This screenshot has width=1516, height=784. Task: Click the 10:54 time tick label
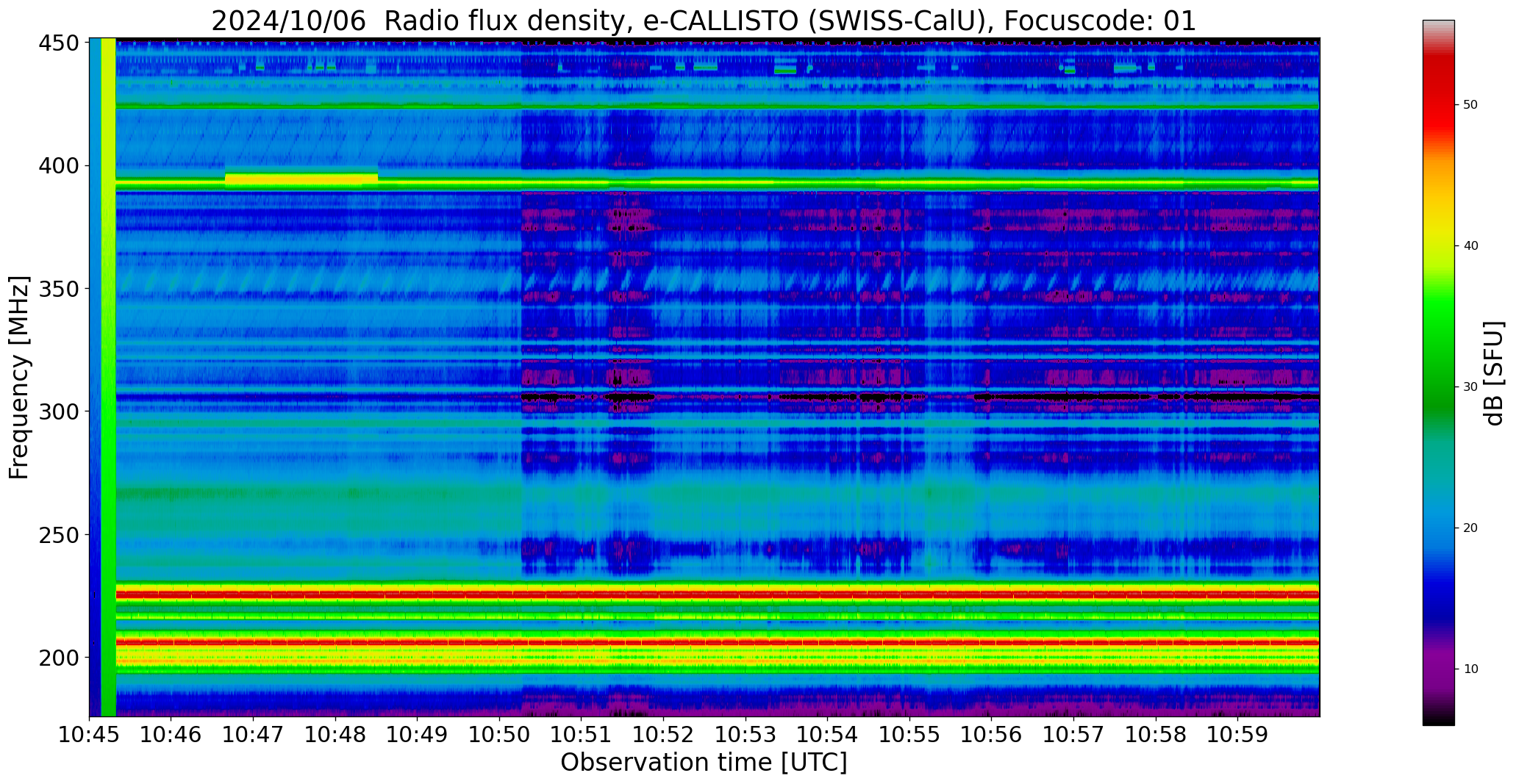click(827, 735)
